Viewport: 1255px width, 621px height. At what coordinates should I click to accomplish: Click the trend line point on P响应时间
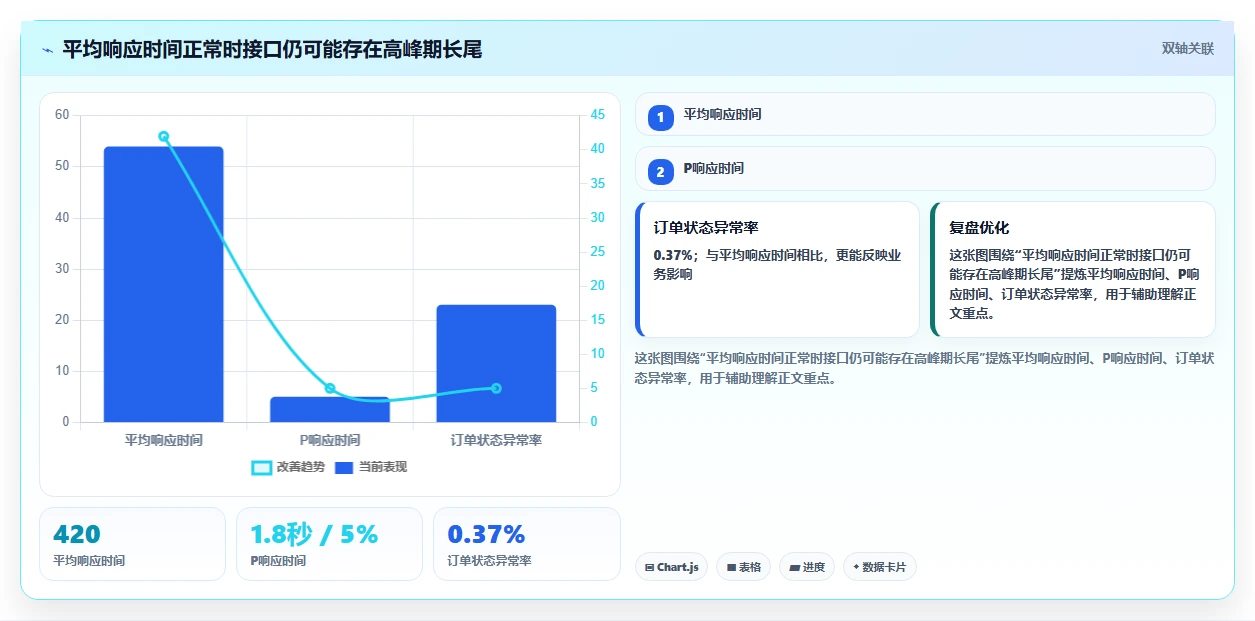[330, 388]
